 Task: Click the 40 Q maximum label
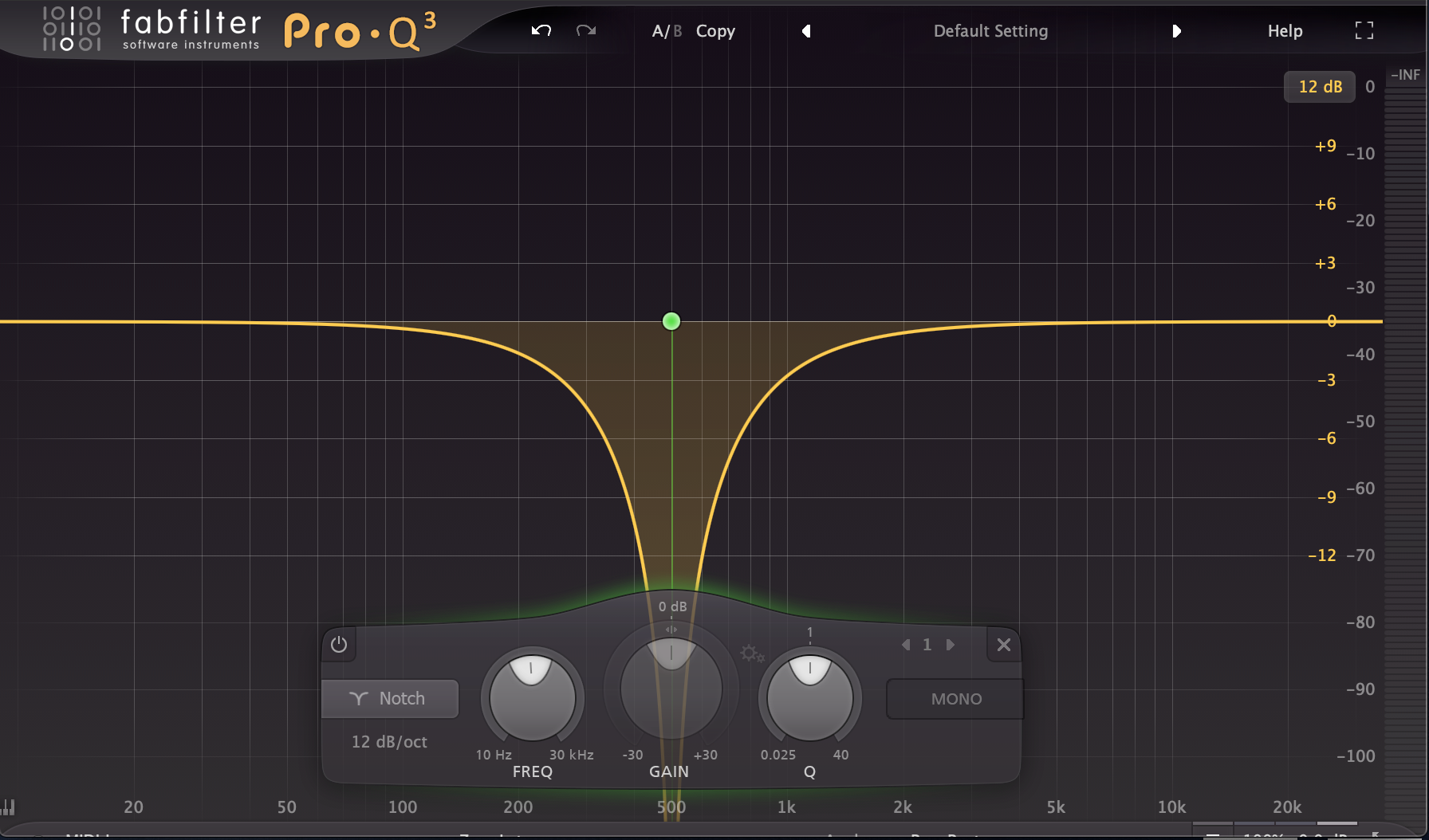tap(840, 755)
